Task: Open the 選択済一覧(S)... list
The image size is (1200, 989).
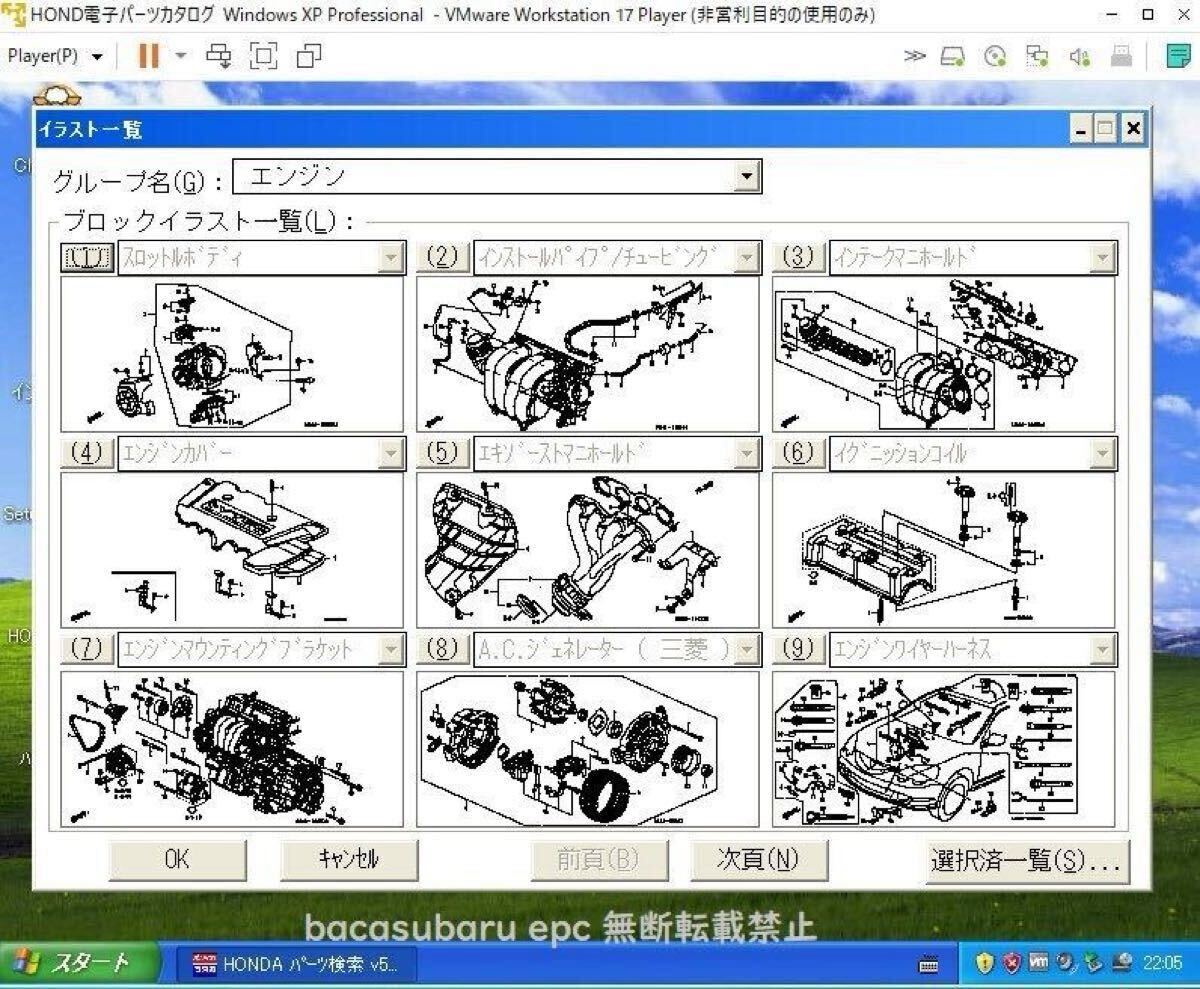Action: [x=1028, y=859]
